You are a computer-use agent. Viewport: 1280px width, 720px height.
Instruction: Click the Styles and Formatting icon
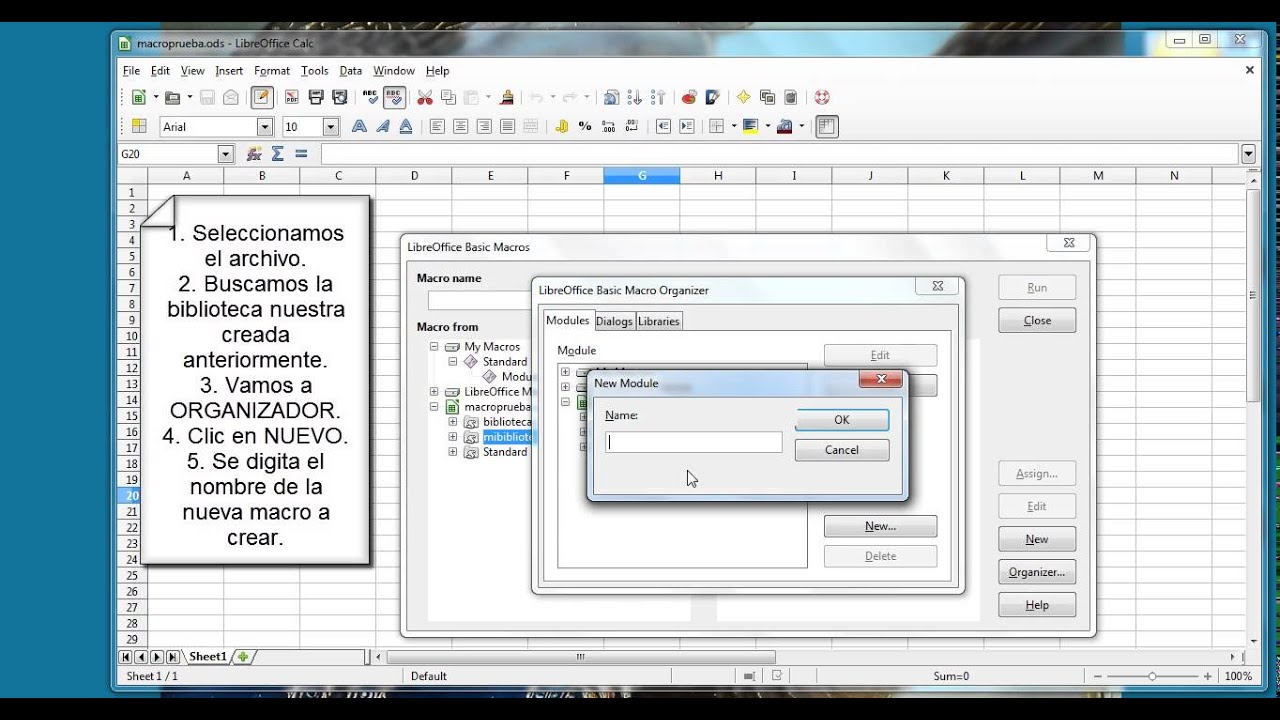coord(139,126)
